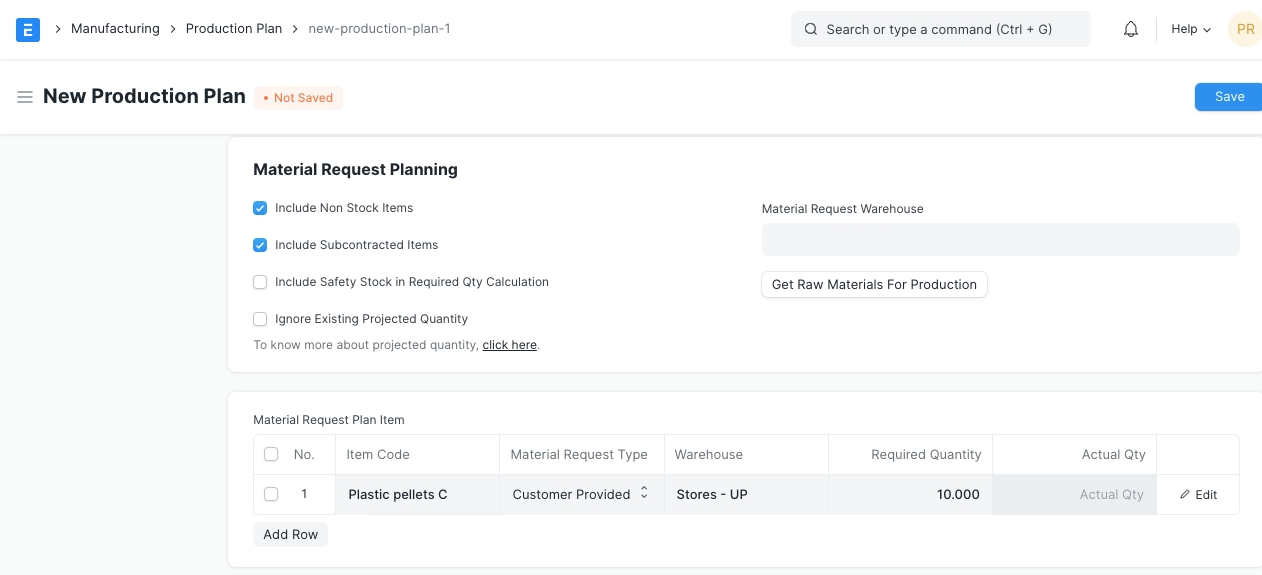Uncheck Include Non Stock Items
Screen dimensions: 1262x575
[260, 208]
